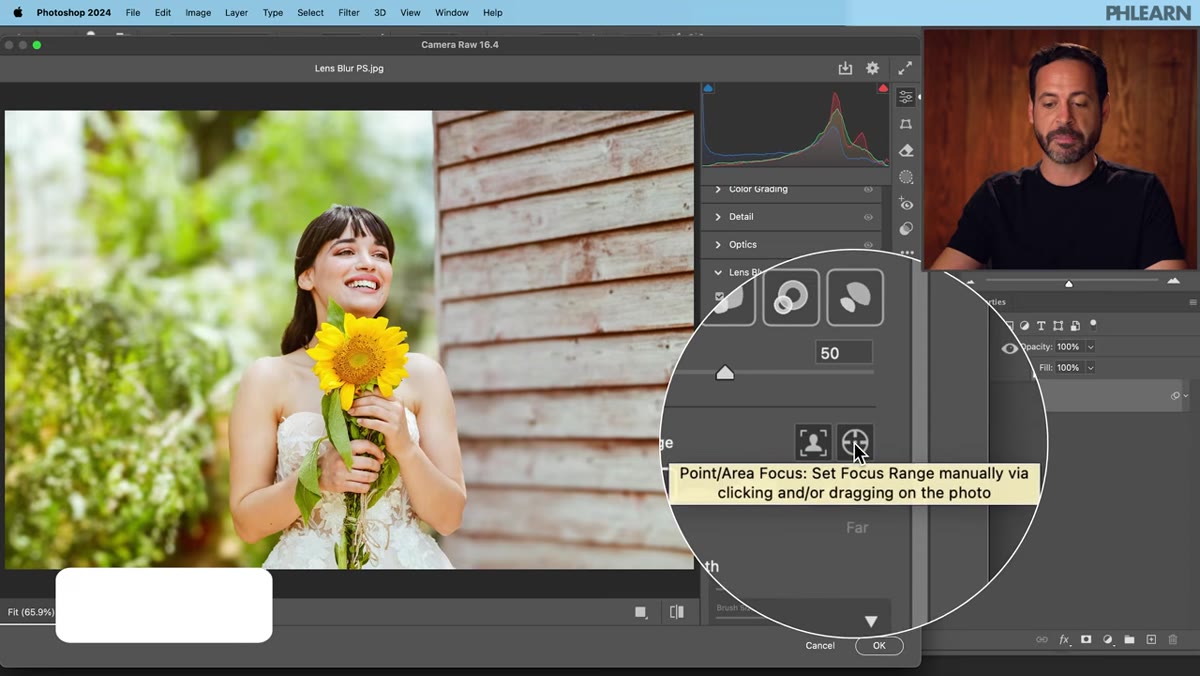Toggle Detail panel eye visibility
Screen dimensions: 1200x676
tap(868, 217)
